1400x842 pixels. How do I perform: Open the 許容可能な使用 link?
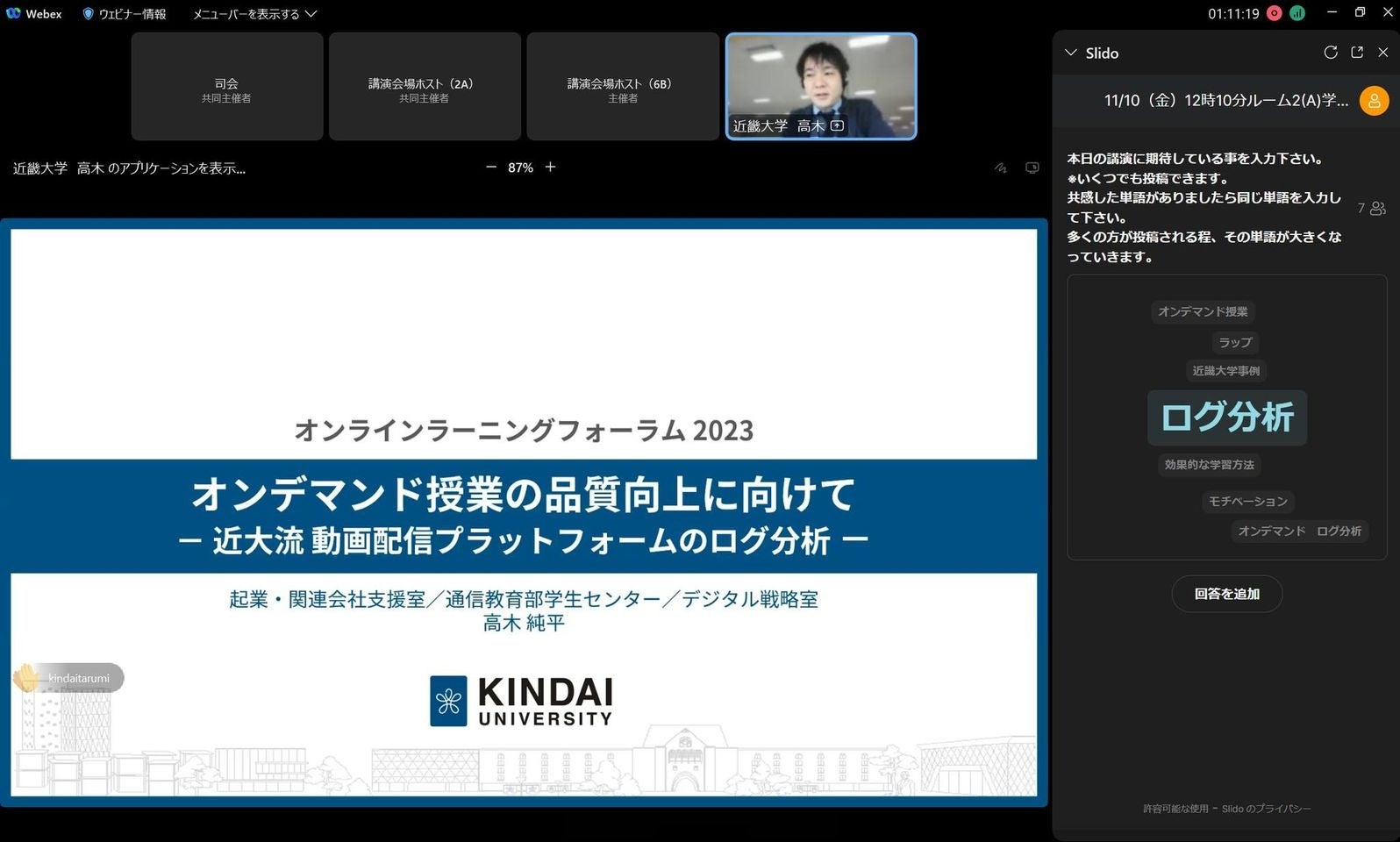point(1175,809)
